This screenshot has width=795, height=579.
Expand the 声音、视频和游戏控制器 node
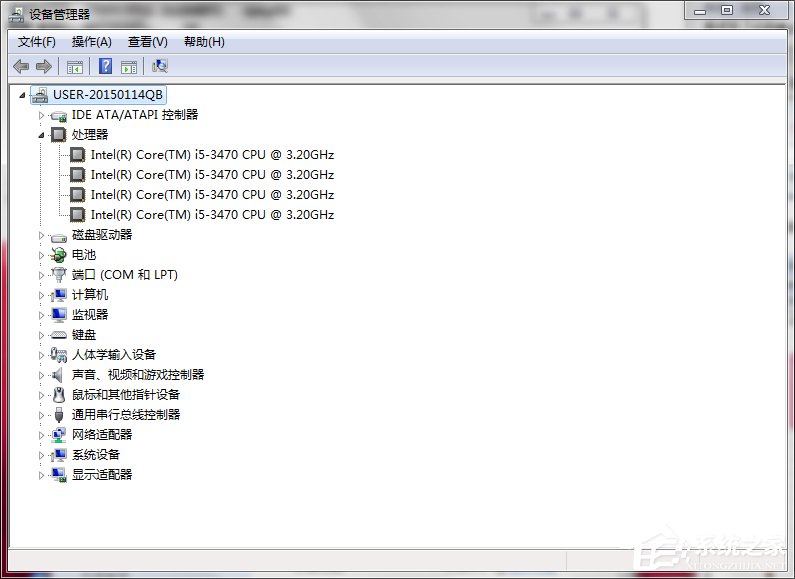41,375
